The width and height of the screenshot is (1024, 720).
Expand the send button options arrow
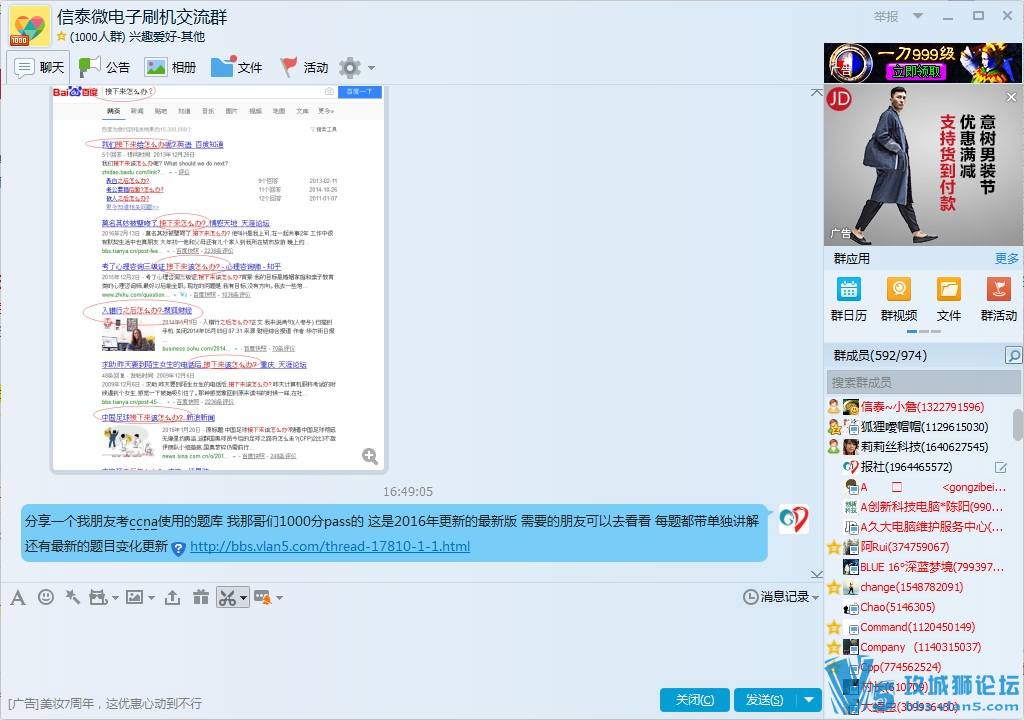pos(809,700)
